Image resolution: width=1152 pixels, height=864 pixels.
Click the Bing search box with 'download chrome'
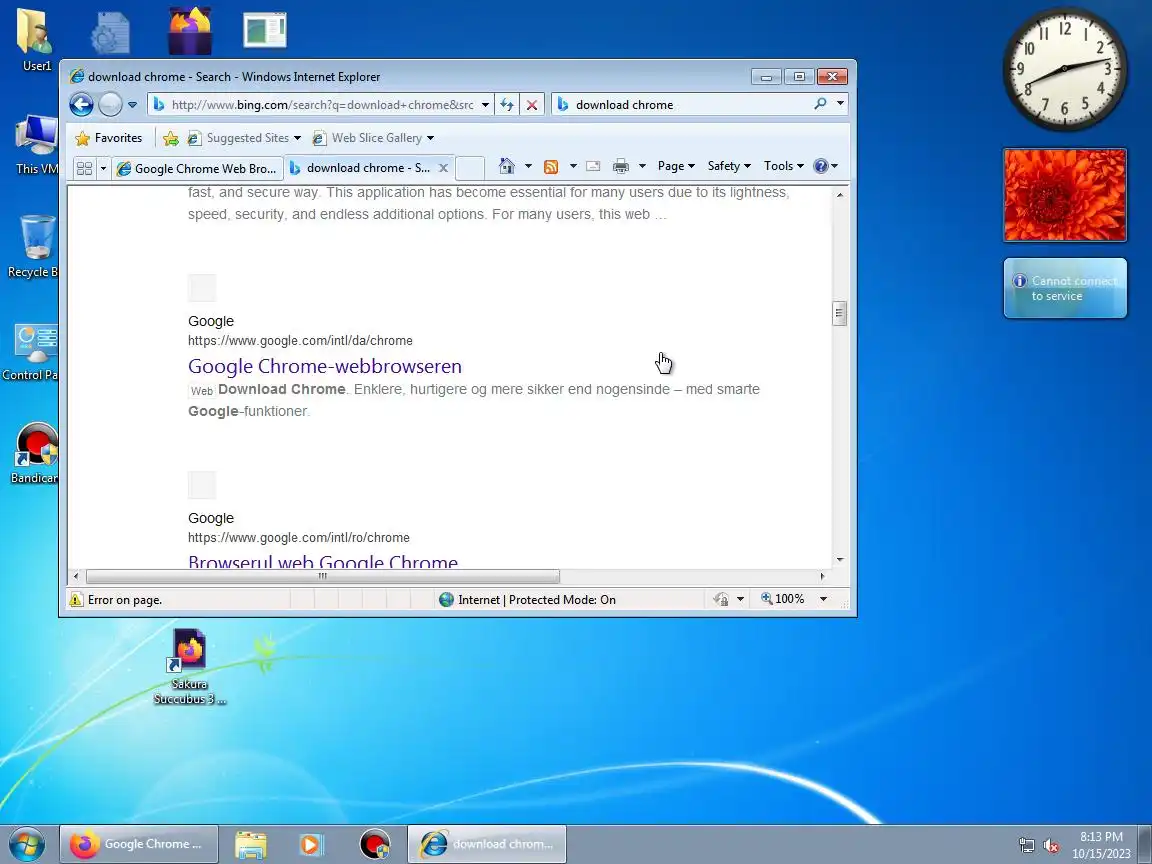pyautogui.click(x=691, y=104)
